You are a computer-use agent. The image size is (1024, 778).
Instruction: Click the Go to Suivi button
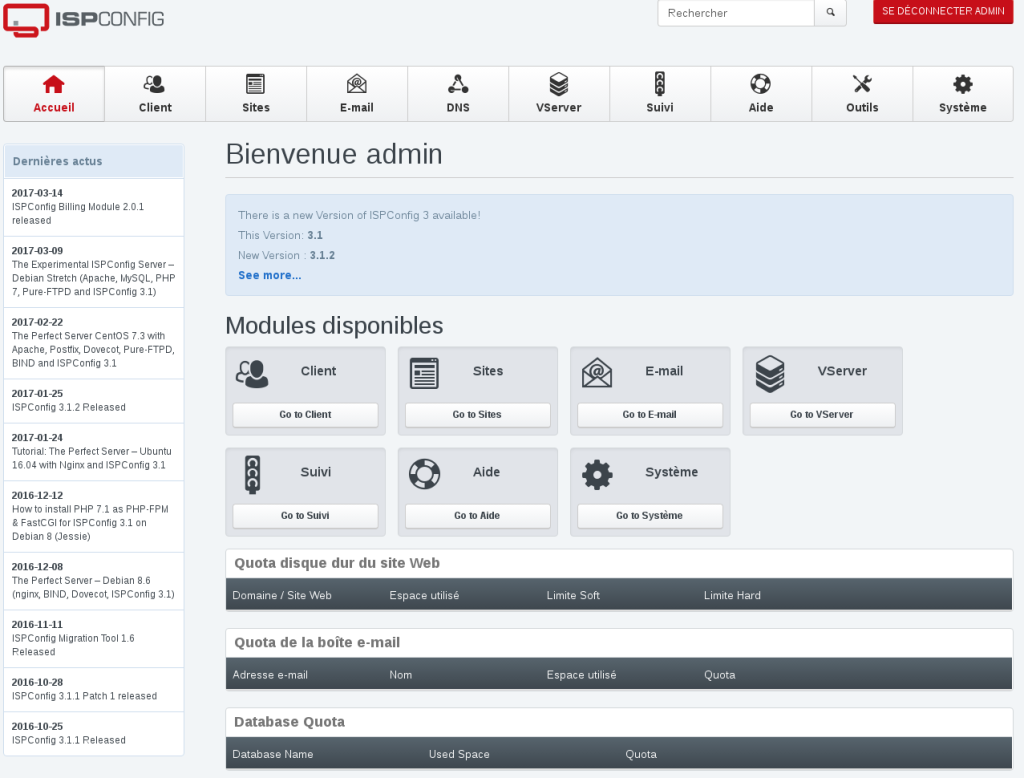(x=305, y=516)
